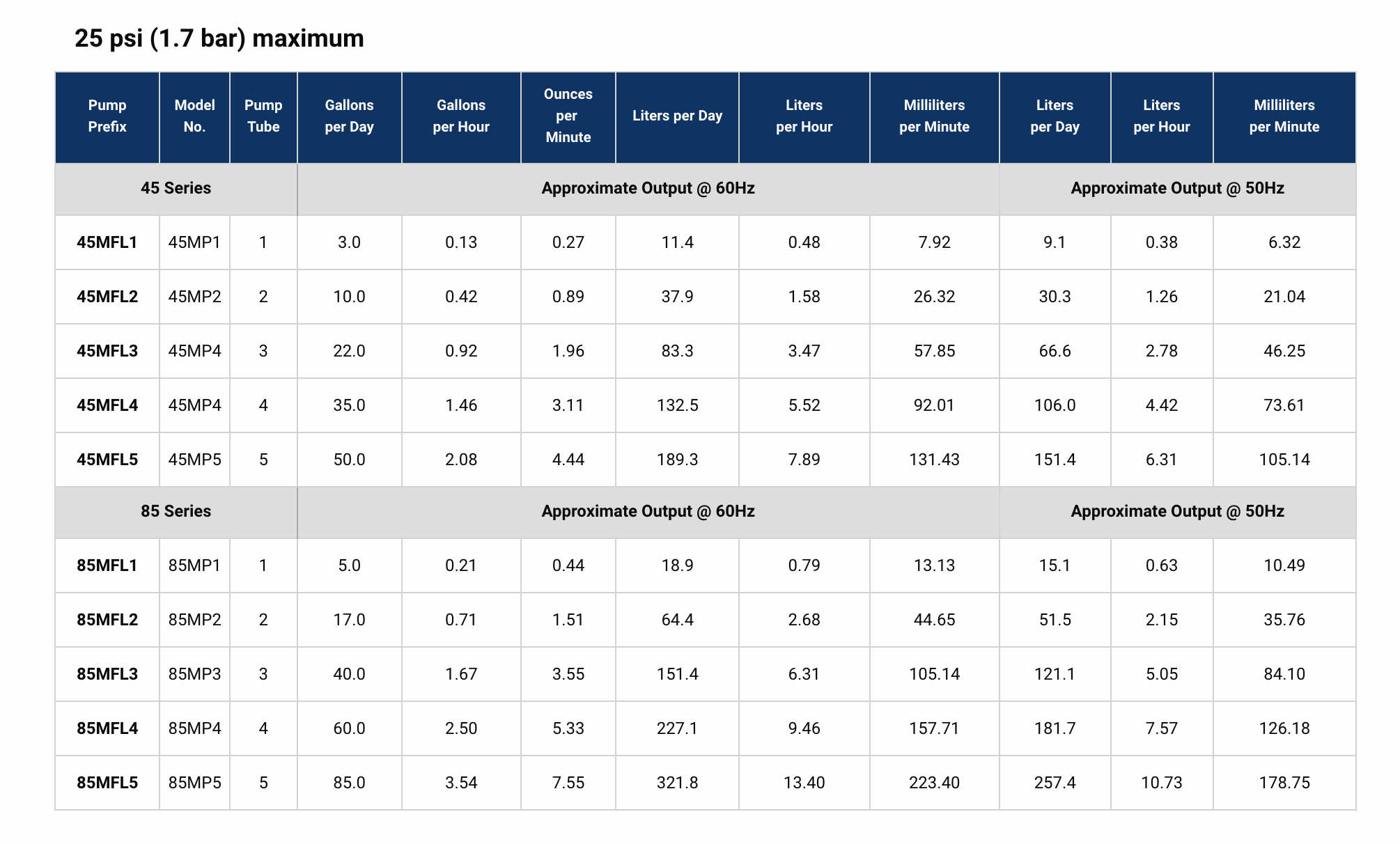Click the Pump Tube column header
1400x844 pixels.
(x=263, y=116)
